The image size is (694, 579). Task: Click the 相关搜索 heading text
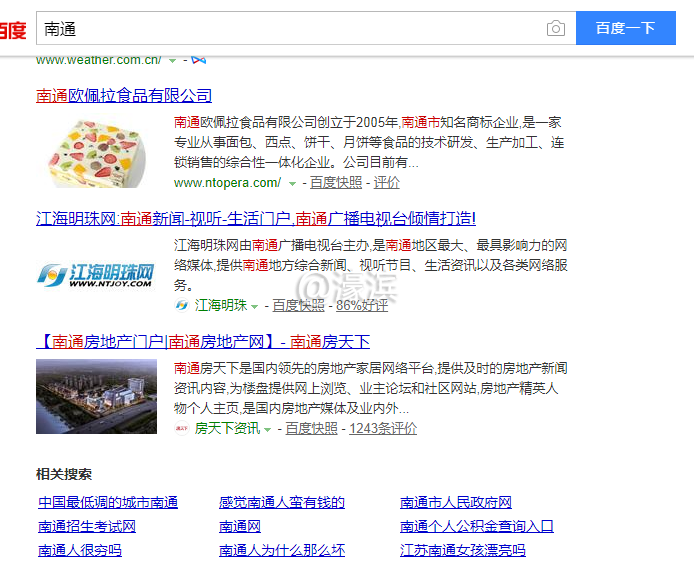64,474
